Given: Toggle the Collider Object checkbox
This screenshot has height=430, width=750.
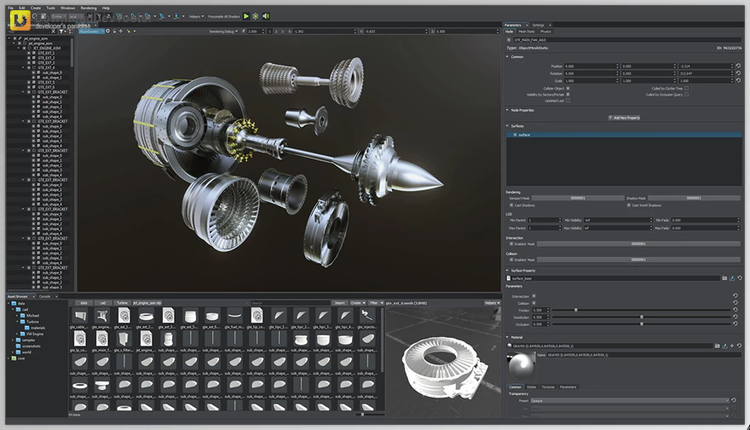Looking at the screenshot, I should (568, 88).
